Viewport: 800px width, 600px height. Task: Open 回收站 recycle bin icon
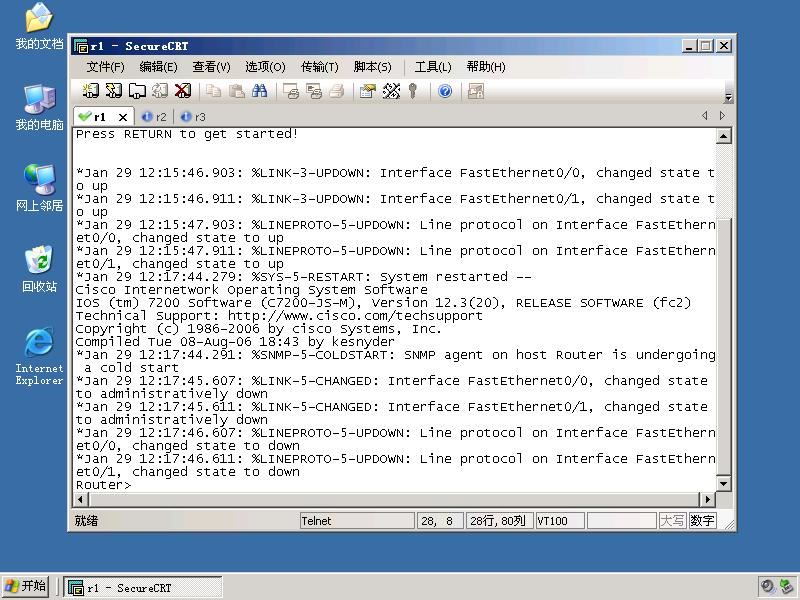pyautogui.click(x=39, y=269)
